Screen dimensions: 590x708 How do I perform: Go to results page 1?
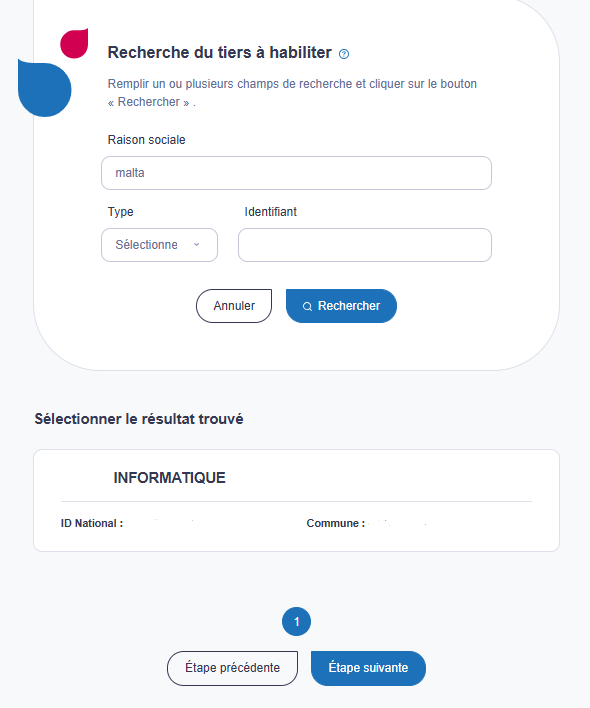click(297, 622)
